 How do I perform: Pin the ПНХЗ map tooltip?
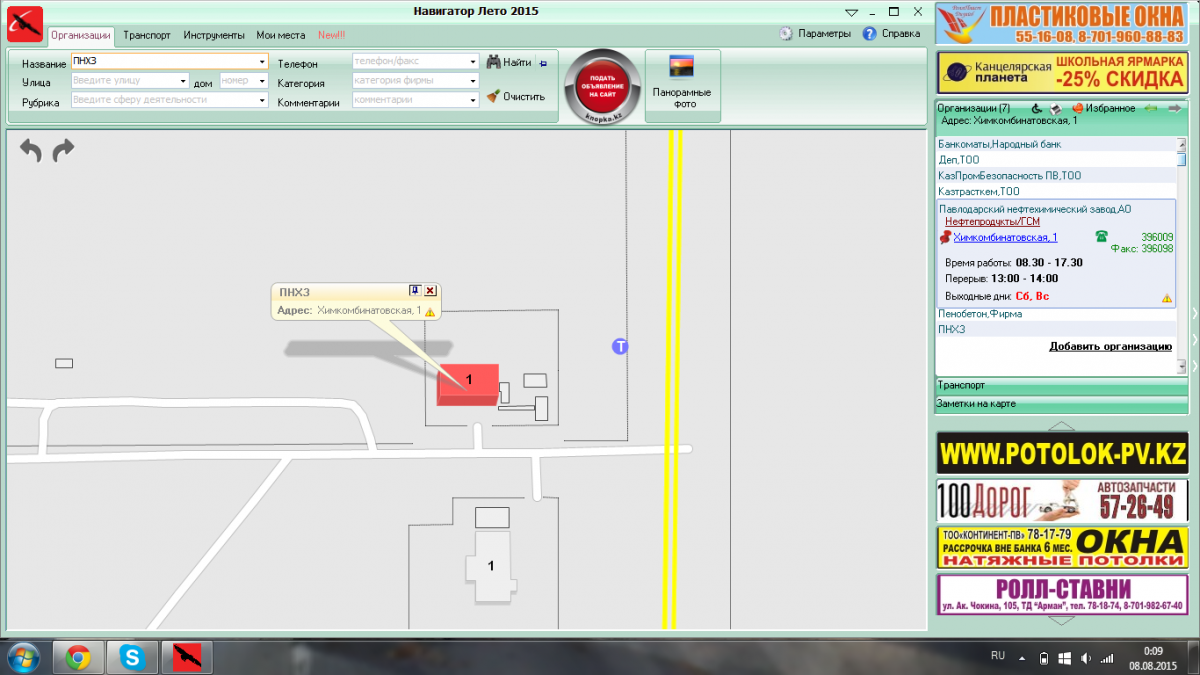415,291
